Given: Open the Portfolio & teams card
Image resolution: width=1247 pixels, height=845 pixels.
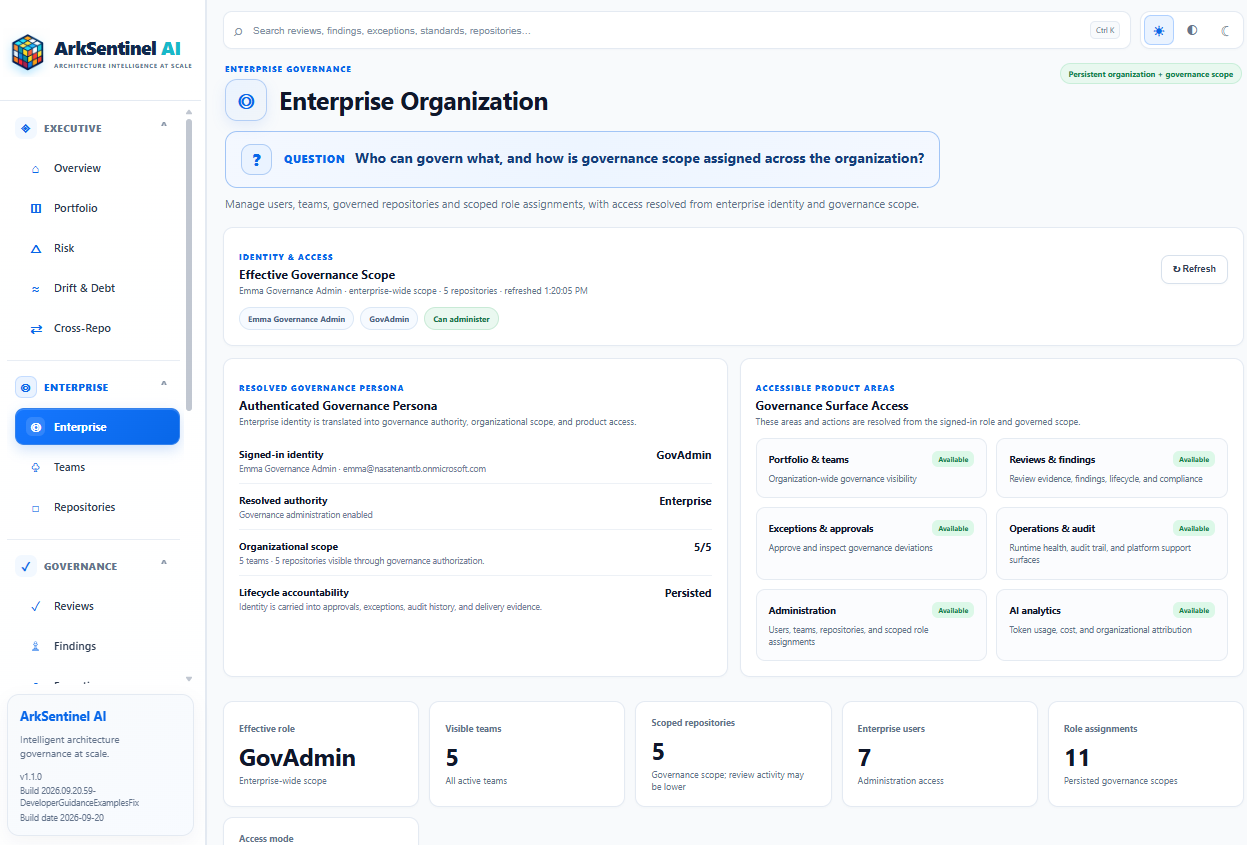Looking at the screenshot, I should click(x=871, y=468).
